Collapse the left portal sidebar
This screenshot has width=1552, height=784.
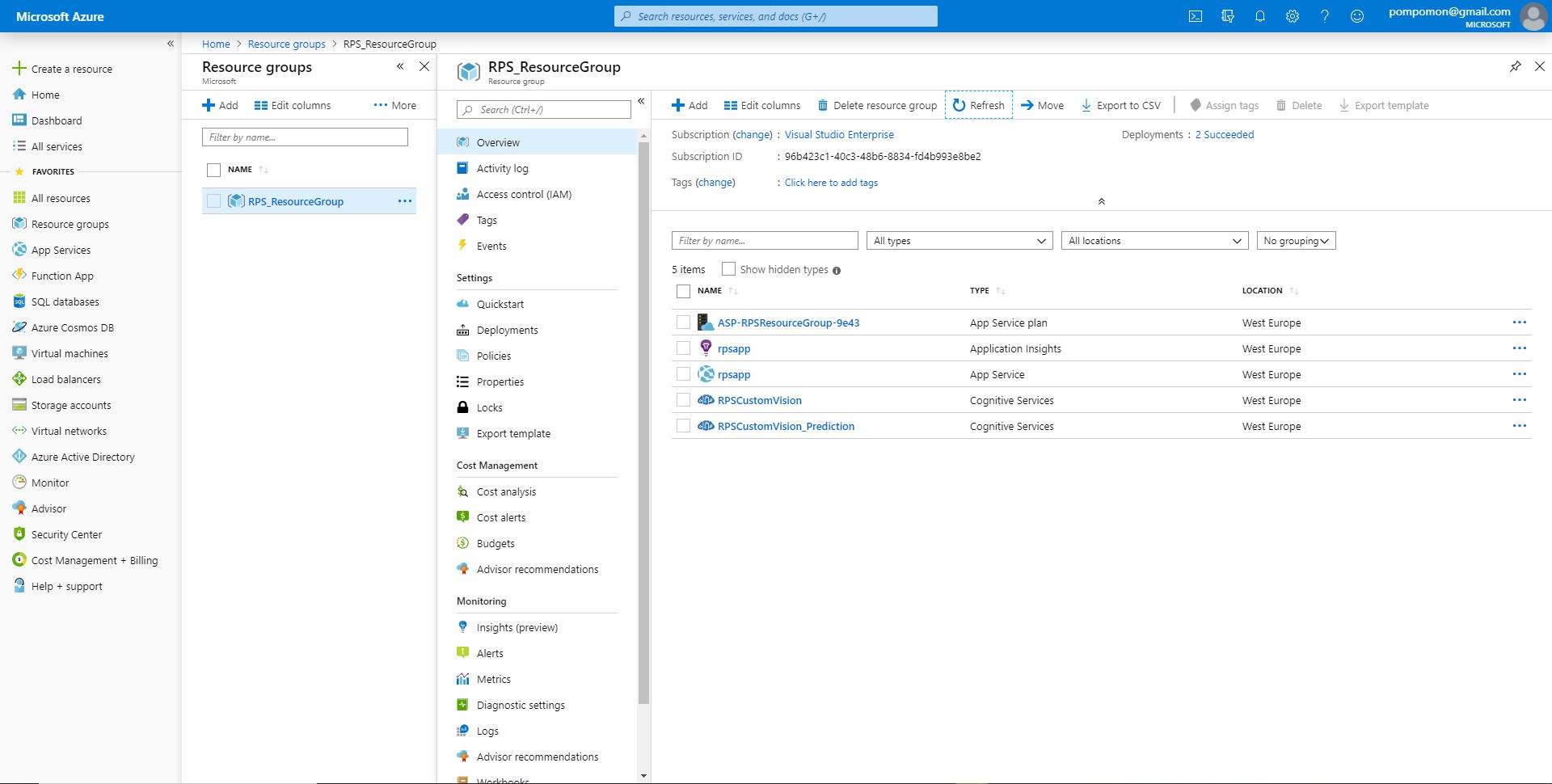click(171, 44)
